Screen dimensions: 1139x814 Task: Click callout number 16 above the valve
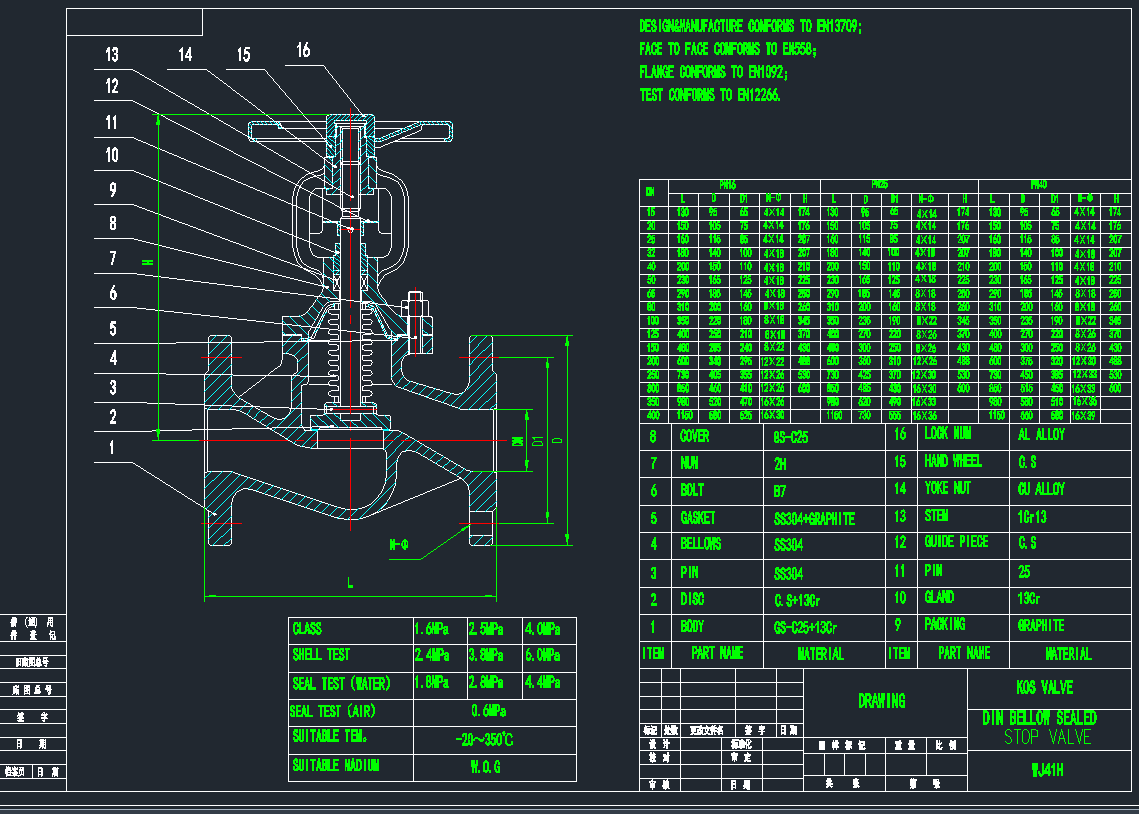pos(303,51)
